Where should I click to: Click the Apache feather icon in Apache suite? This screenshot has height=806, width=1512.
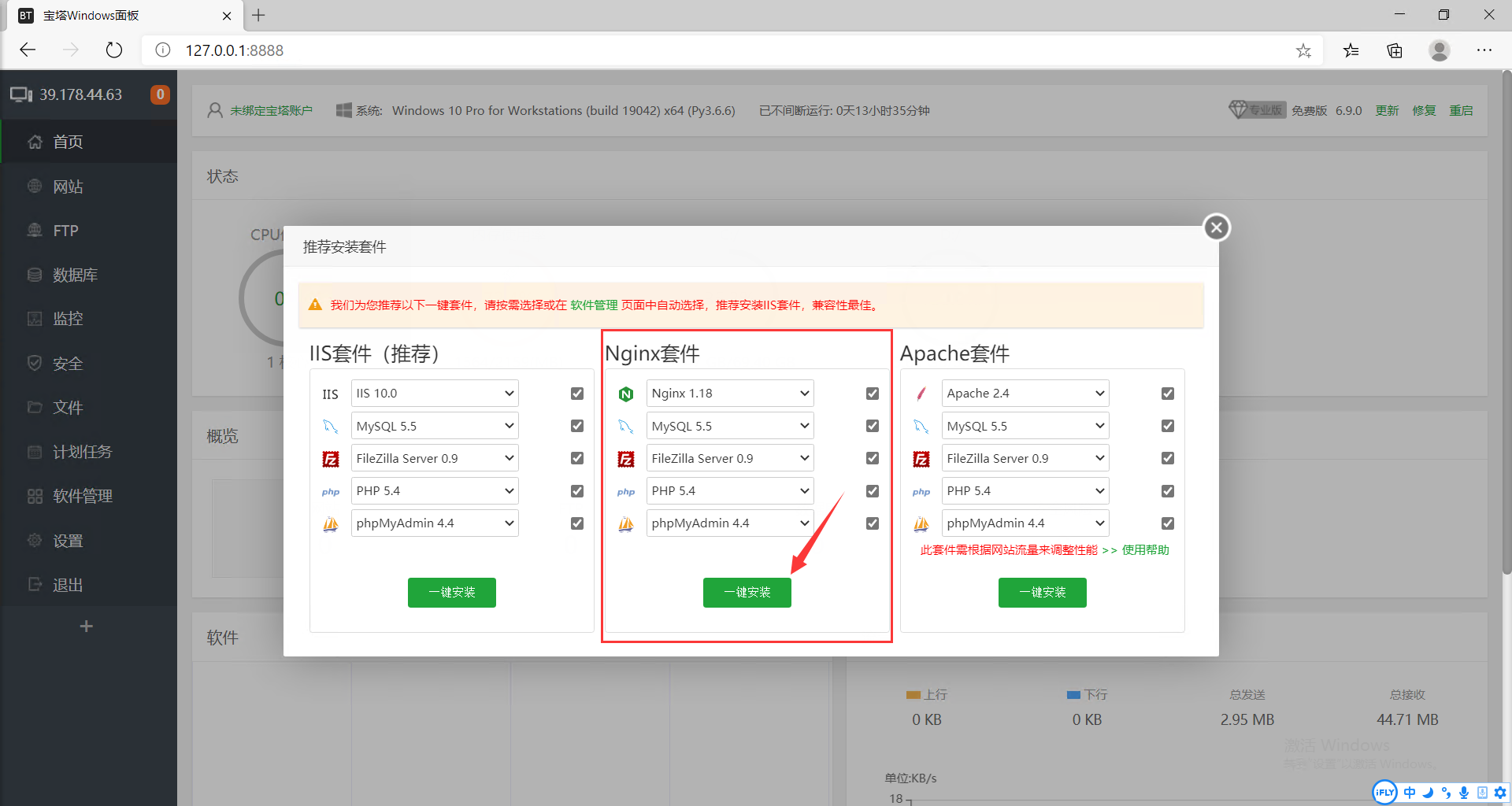921,394
